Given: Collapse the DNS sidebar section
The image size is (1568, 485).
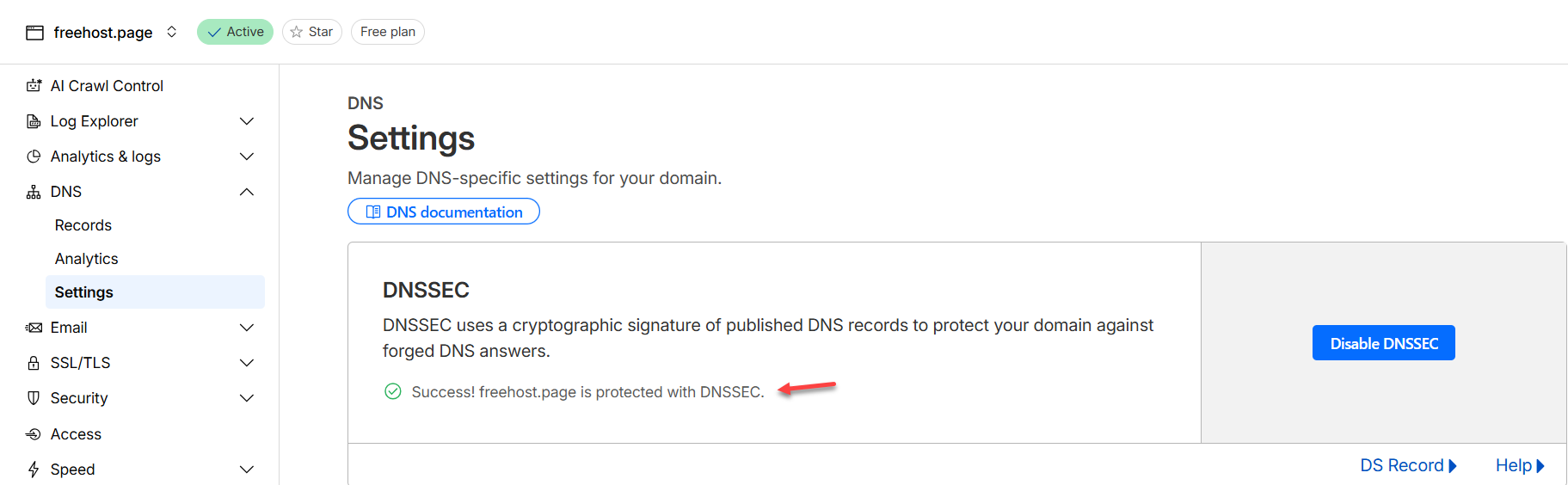Looking at the screenshot, I should coord(247,192).
